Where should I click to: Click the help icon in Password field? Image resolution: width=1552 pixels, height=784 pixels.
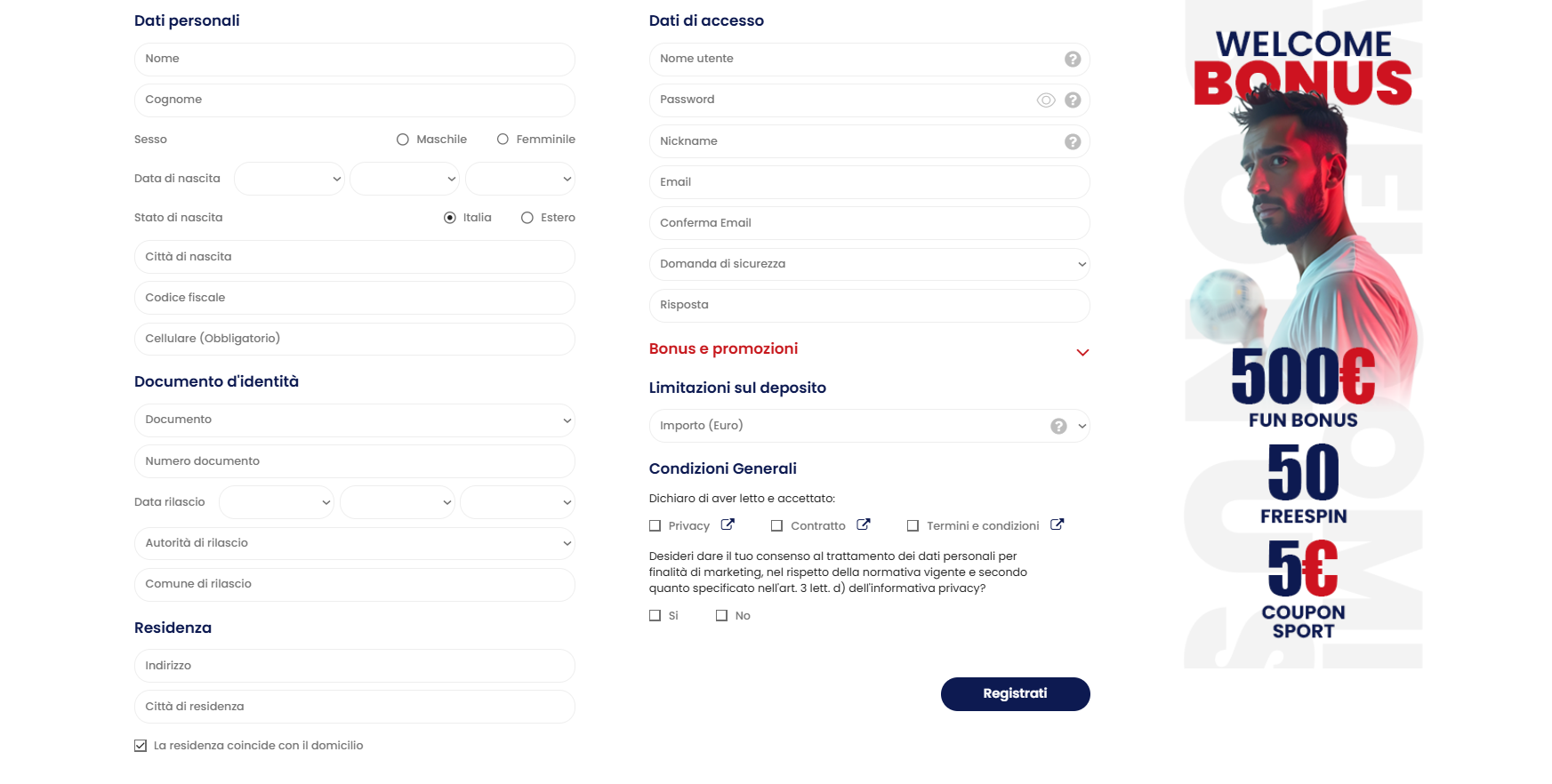(1073, 100)
